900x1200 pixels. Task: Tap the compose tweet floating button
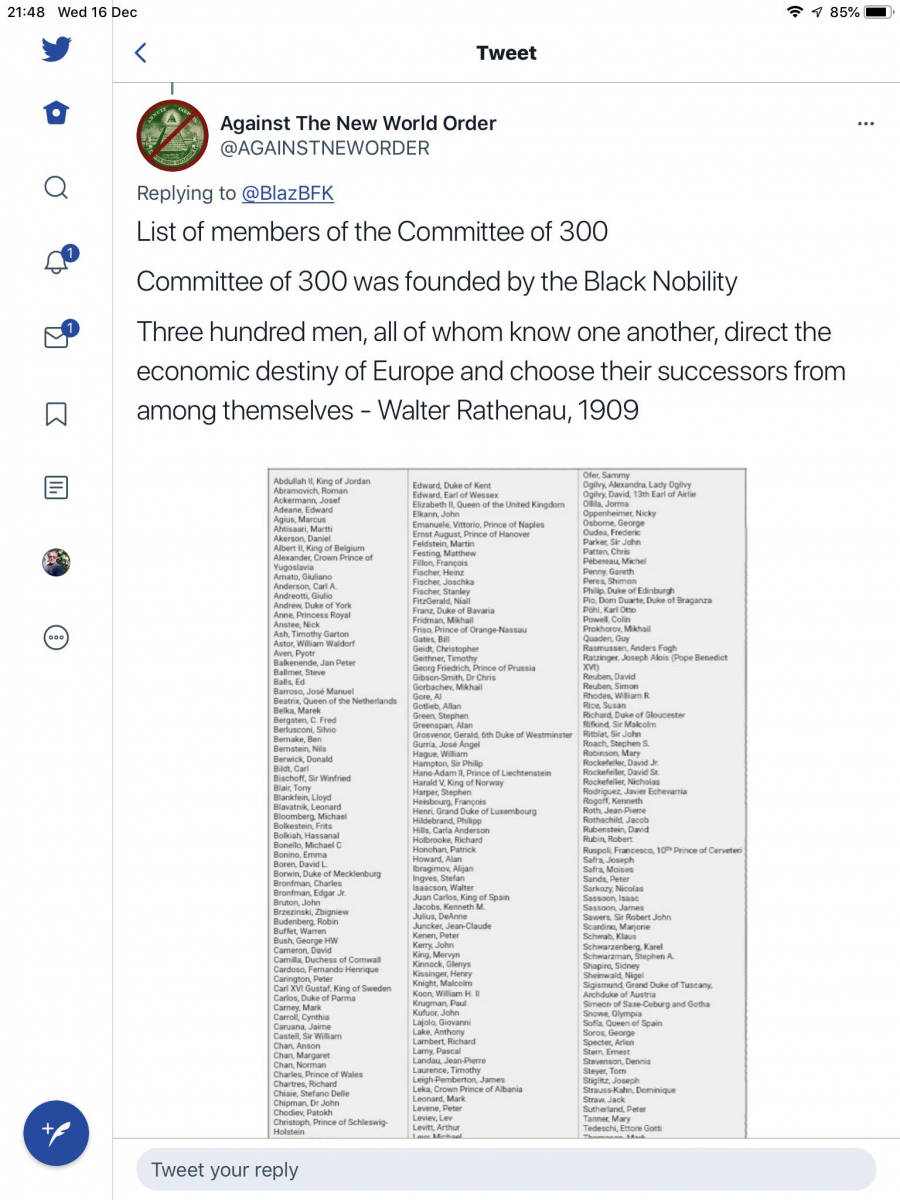click(56, 1133)
